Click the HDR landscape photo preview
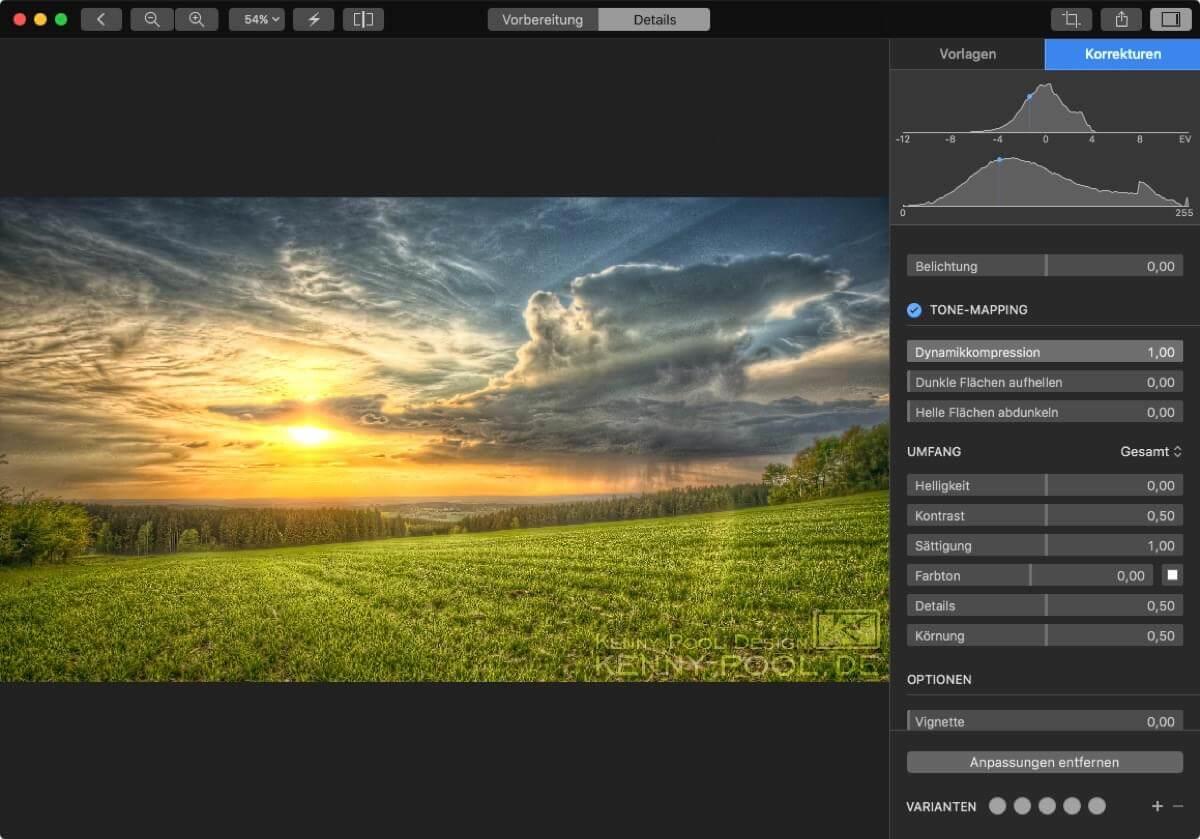 coord(444,439)
